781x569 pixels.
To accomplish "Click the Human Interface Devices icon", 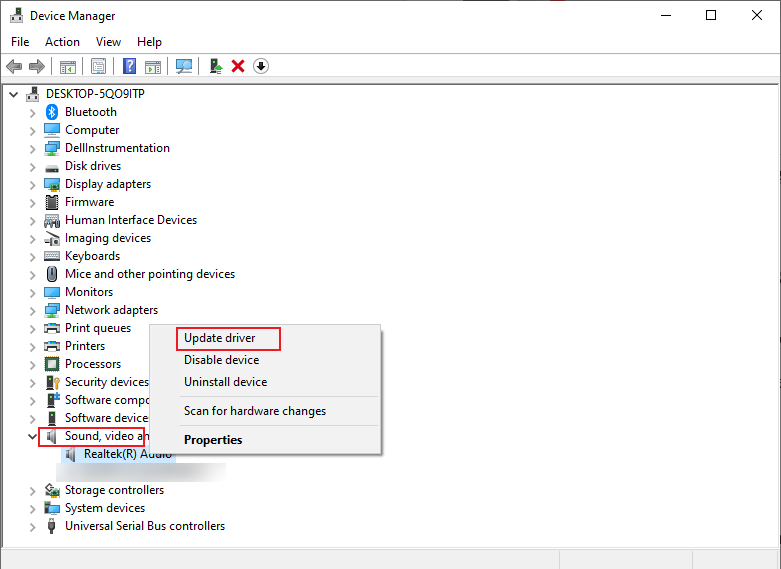I will (52, 220).
